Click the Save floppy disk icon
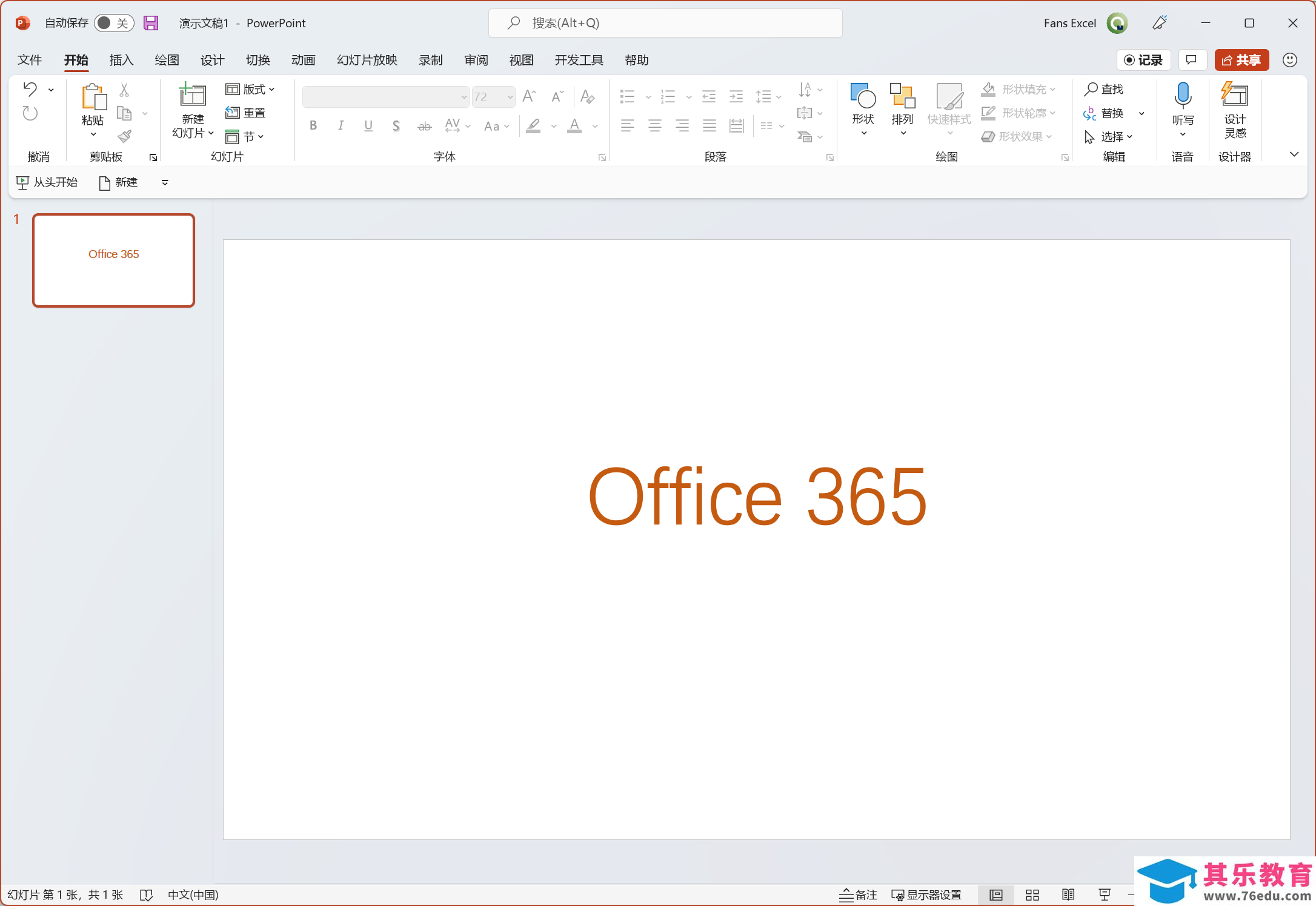The width and height of the screenshot is (1316, 906). [x=151, y=23]
